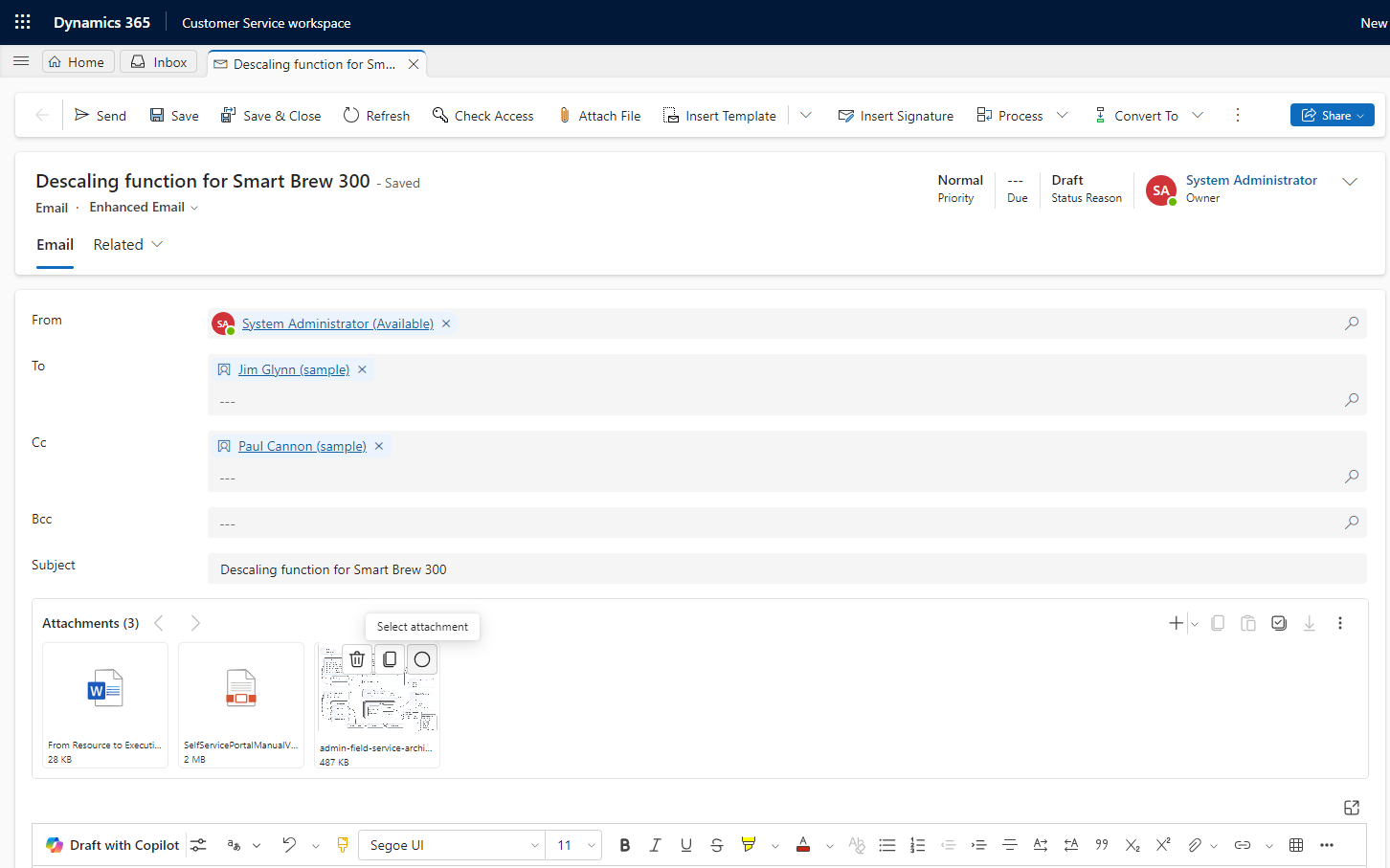Toggle select all attachments icon

click(1279, 623)
